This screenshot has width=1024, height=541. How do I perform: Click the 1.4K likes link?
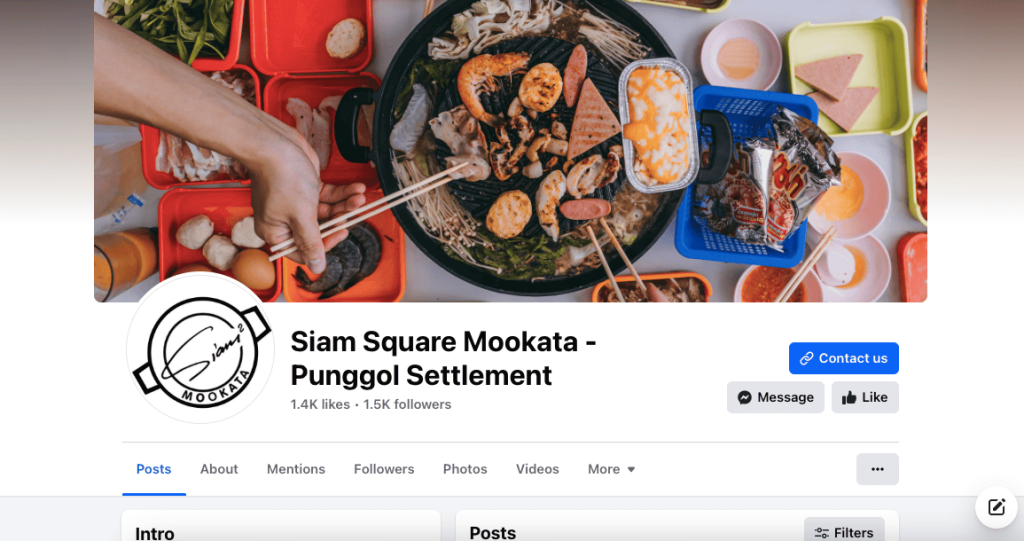tap(320, 404)
